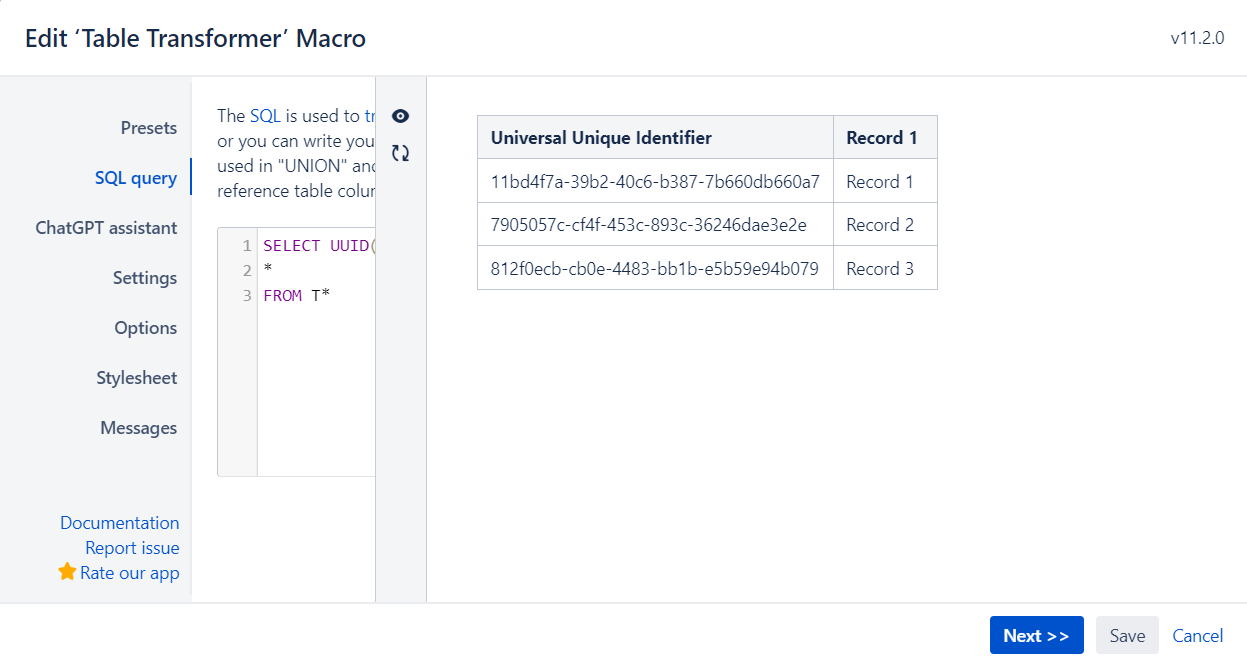Image resolution: width=1247 pixels, height=661 pixels.
Task: Switch to the Settings tab
Action: (x=145, y=277)
